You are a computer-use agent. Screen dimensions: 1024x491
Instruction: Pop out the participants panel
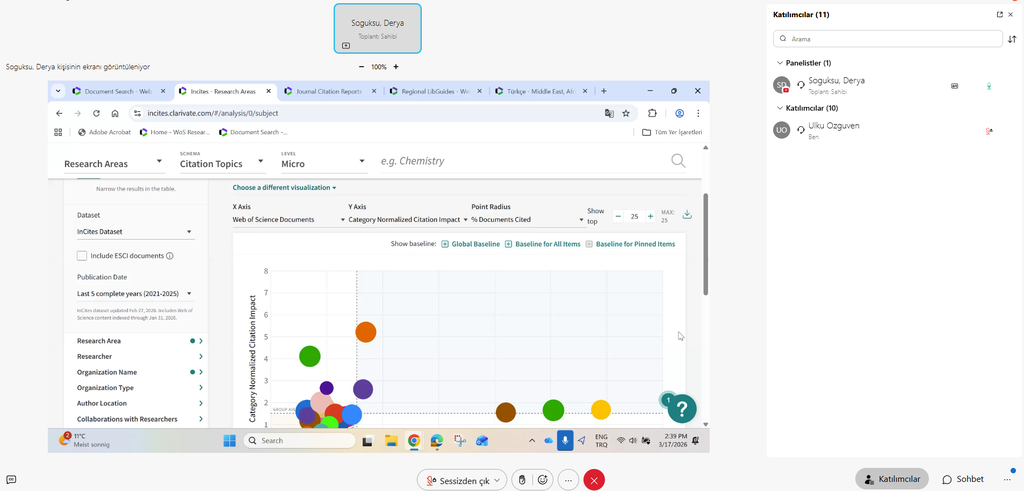(999, 15)
